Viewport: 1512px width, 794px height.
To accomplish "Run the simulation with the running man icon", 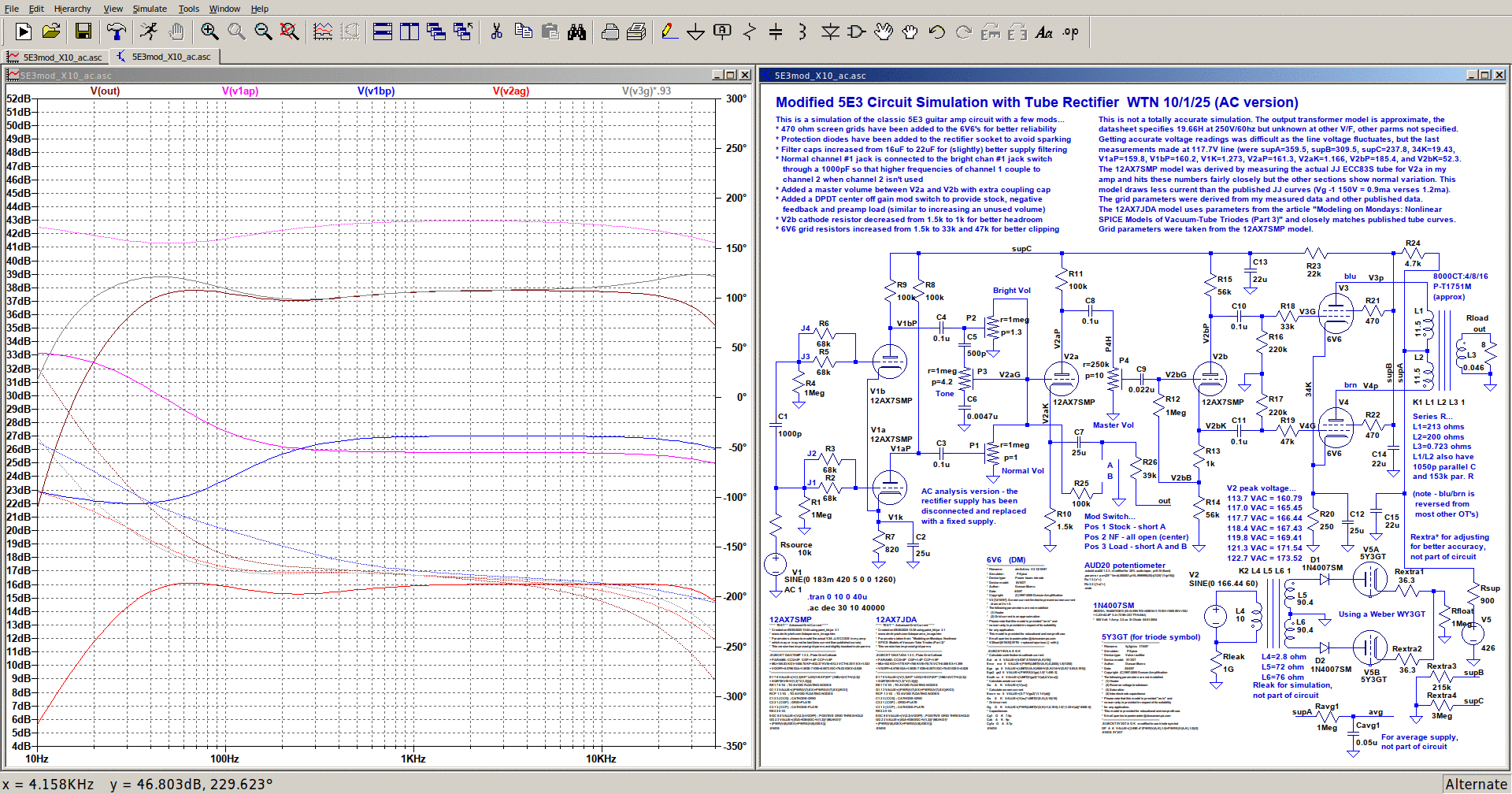I will point(148,32).
